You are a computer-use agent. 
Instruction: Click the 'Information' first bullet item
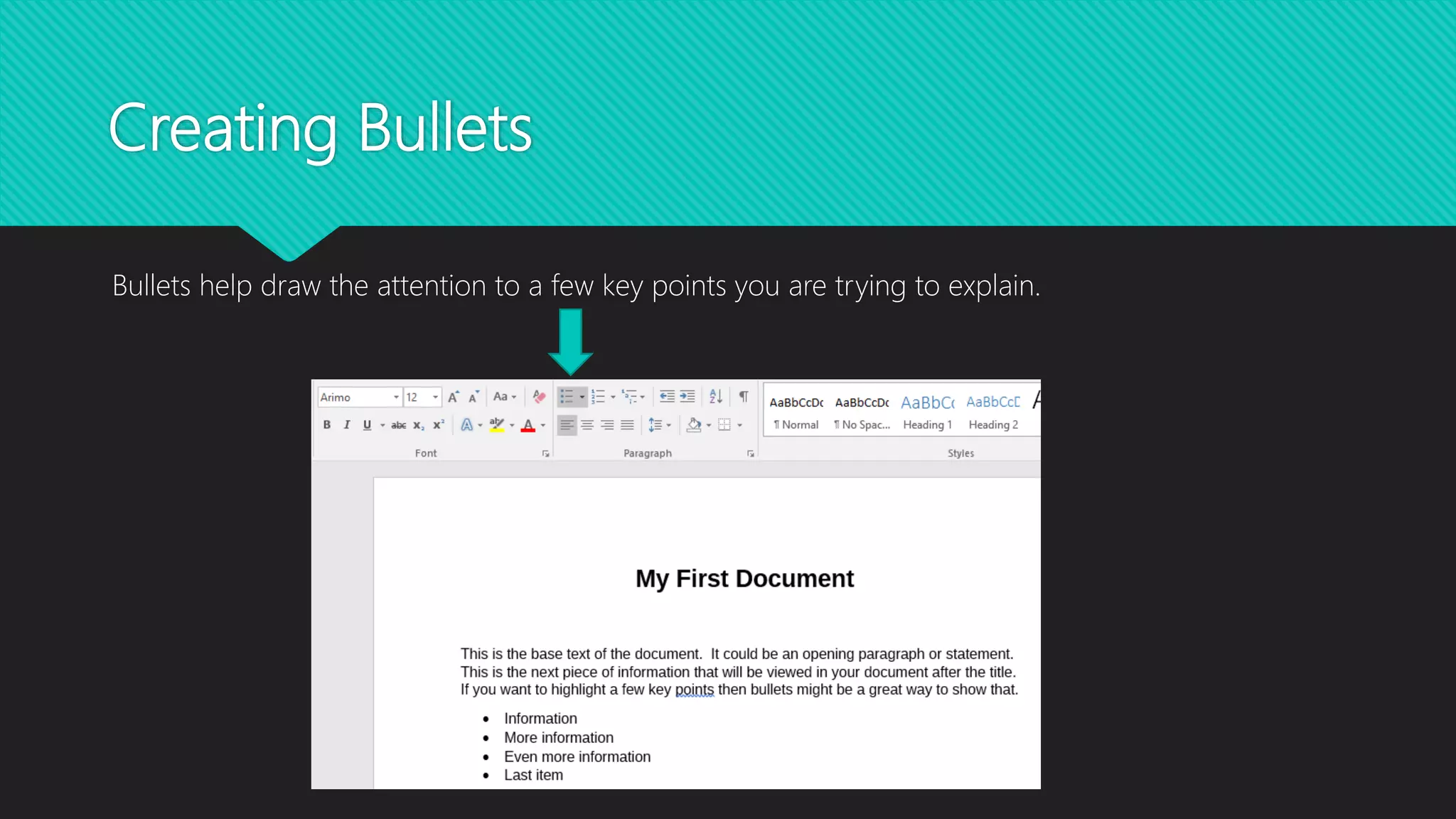coord(540,719)
